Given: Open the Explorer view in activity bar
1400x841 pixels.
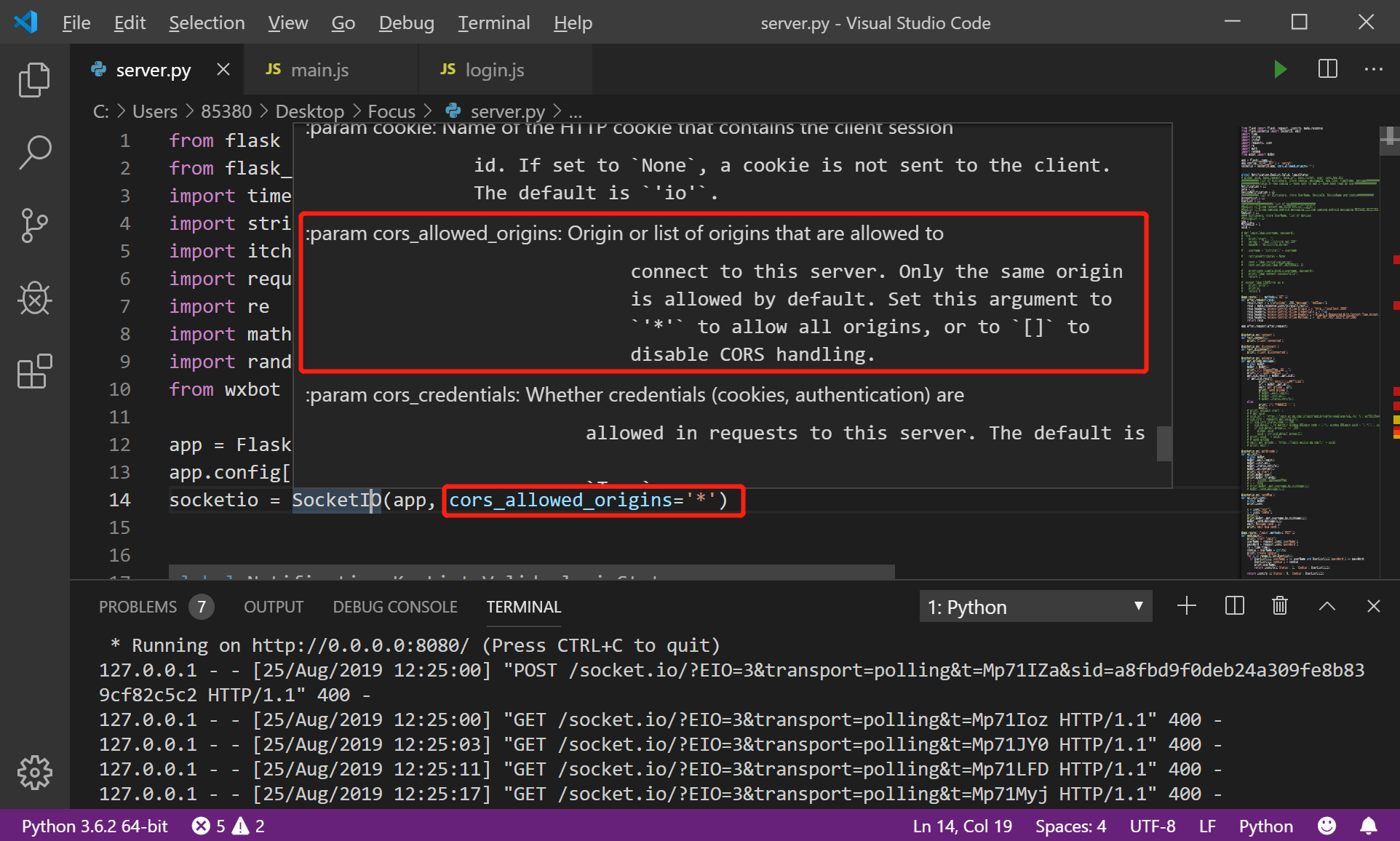Looking at the screenshot, I should (x=34, y=80).
